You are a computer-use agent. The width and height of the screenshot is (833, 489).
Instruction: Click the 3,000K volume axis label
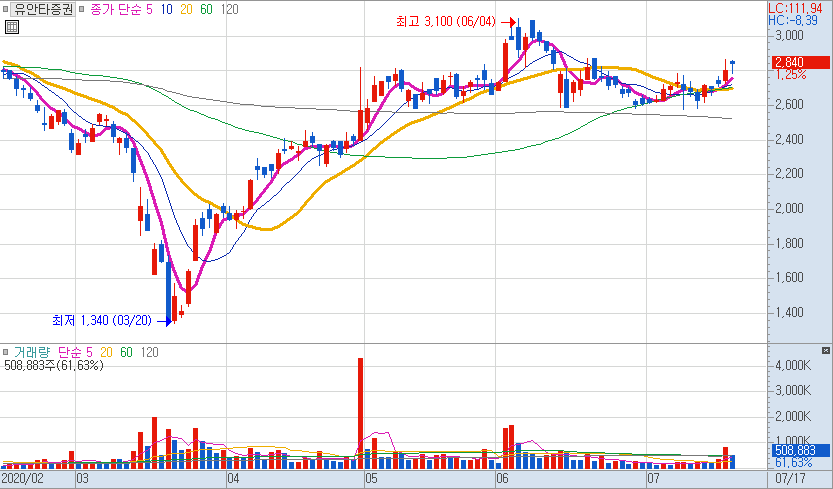click(x=792, y=391)
